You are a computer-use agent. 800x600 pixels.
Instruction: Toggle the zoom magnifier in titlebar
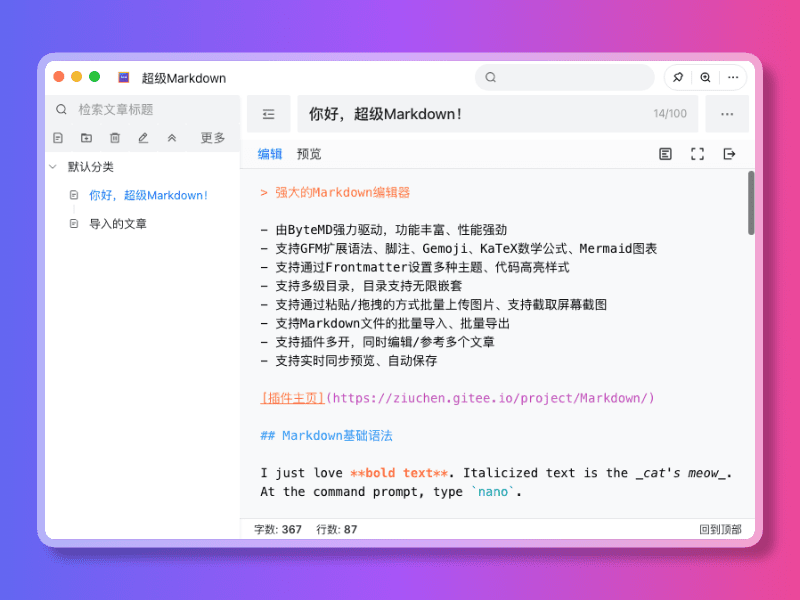[705, 77]
